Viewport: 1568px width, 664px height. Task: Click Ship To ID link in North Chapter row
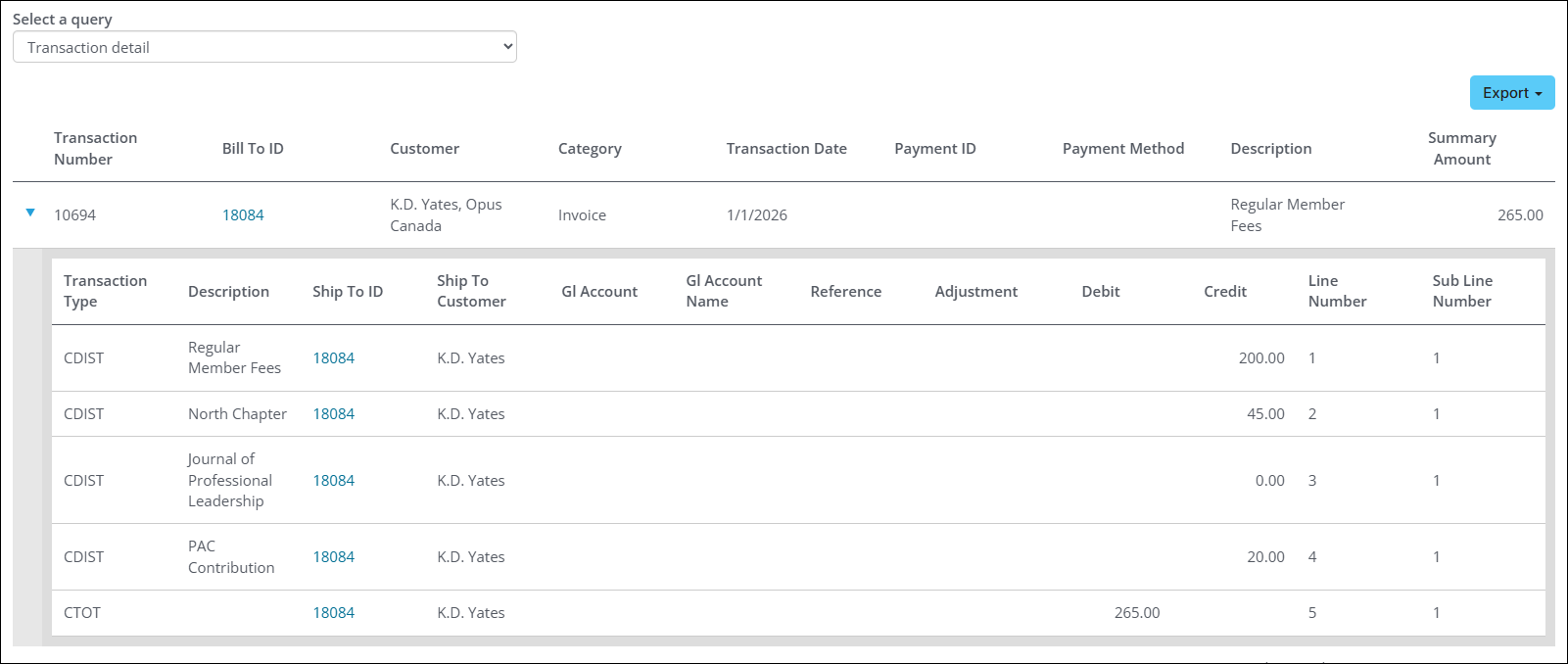click(x=333, y=414)
